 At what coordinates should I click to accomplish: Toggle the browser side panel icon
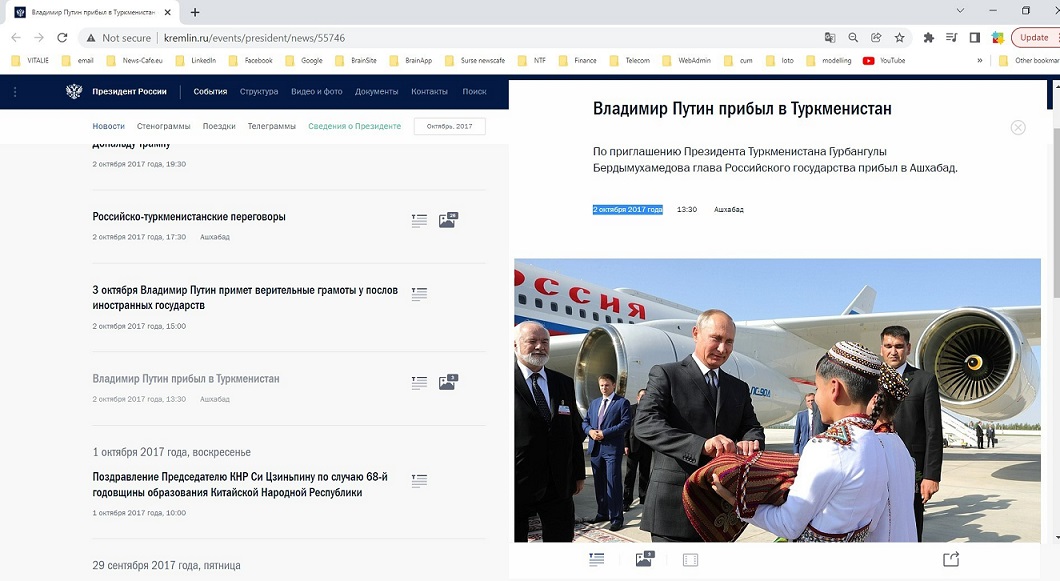[x=975, y=38]
